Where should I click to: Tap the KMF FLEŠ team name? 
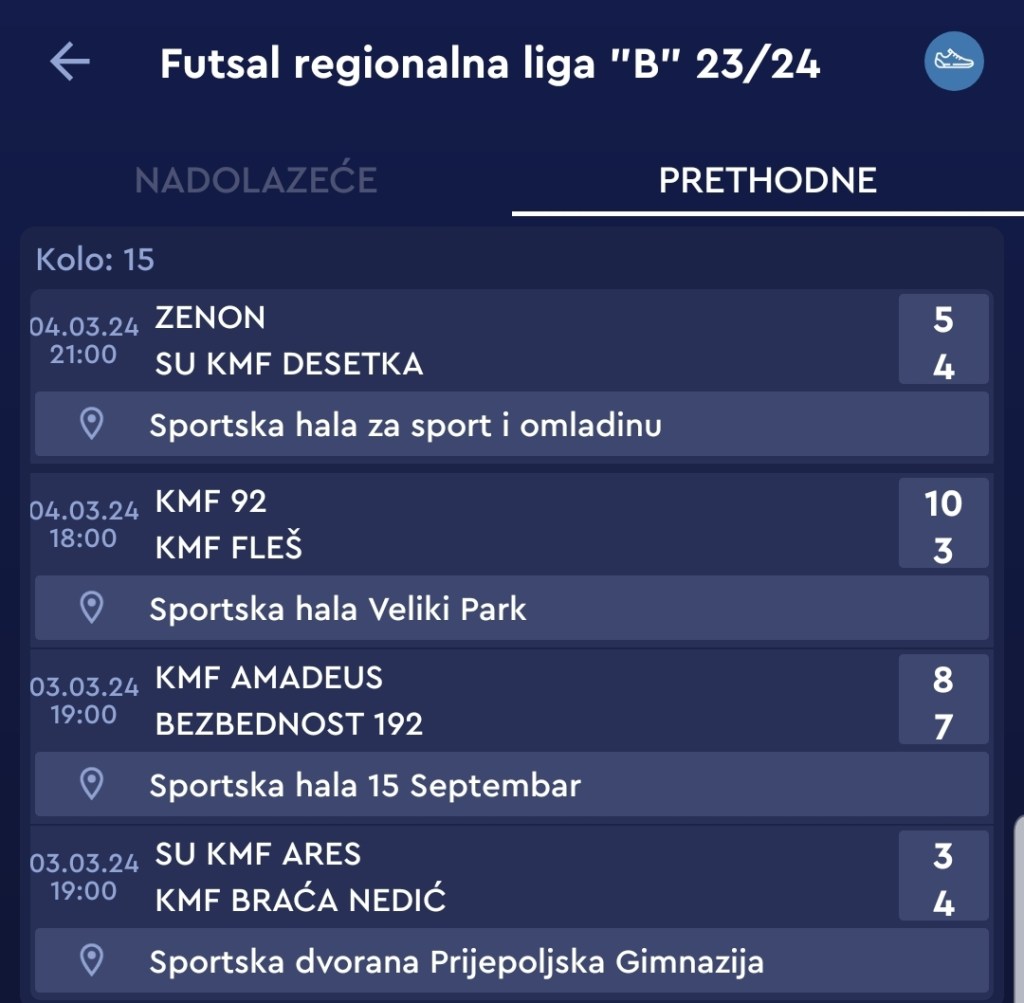coord(229,548)
